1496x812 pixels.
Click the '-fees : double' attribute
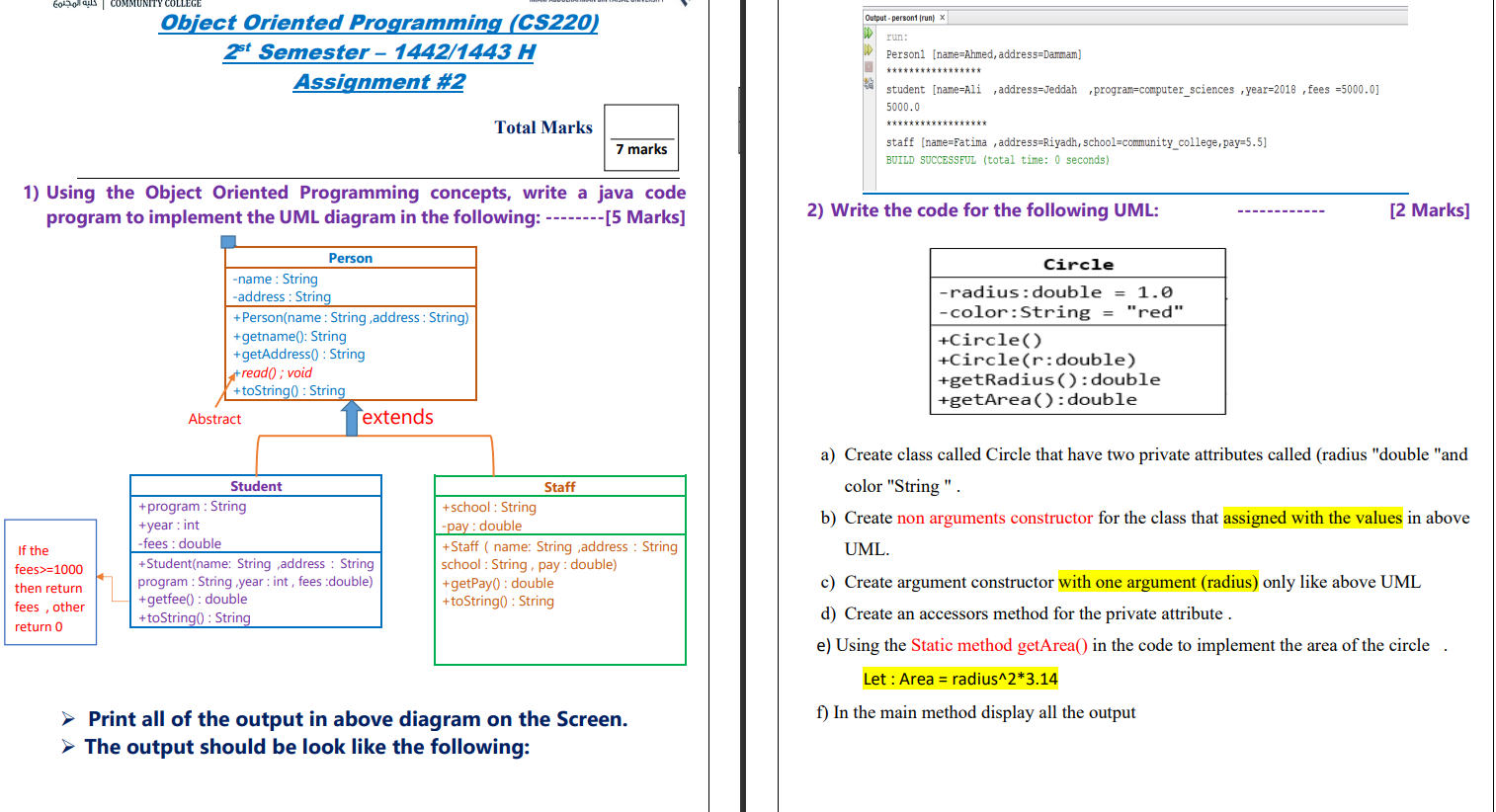(180, 544)
